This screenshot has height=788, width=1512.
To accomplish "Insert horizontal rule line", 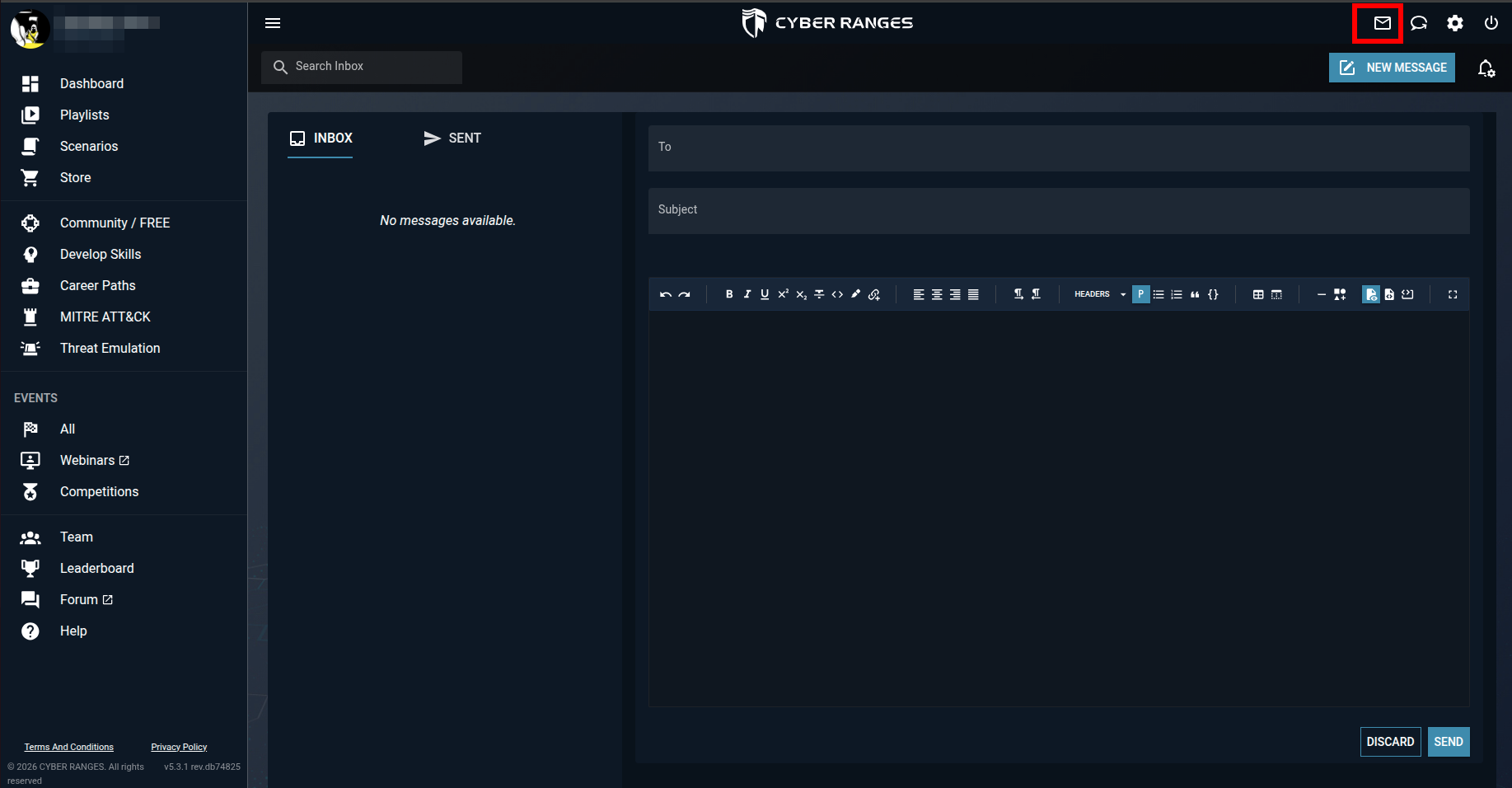I will [x=1322, y=294].
